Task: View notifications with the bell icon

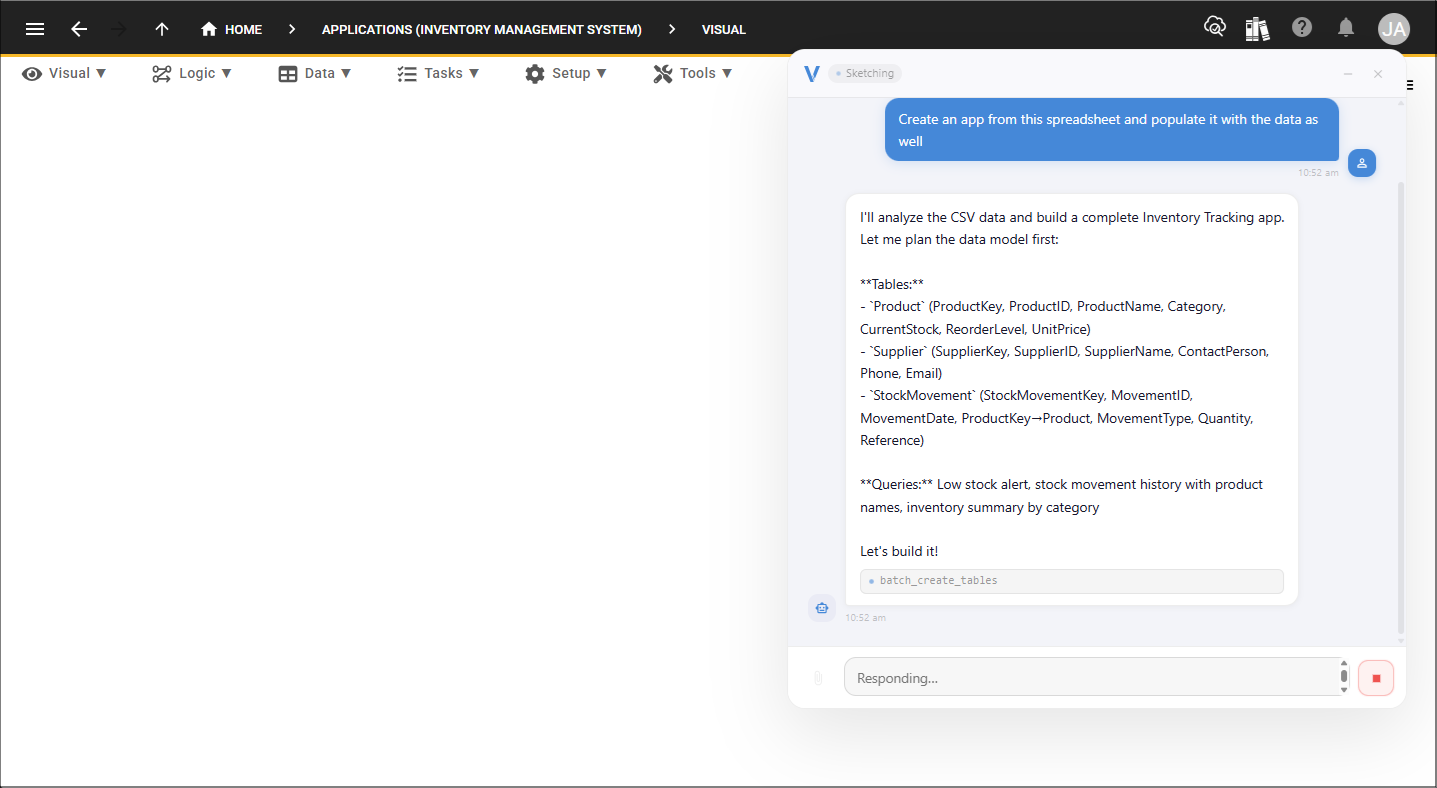Action: coord(1347,27)
